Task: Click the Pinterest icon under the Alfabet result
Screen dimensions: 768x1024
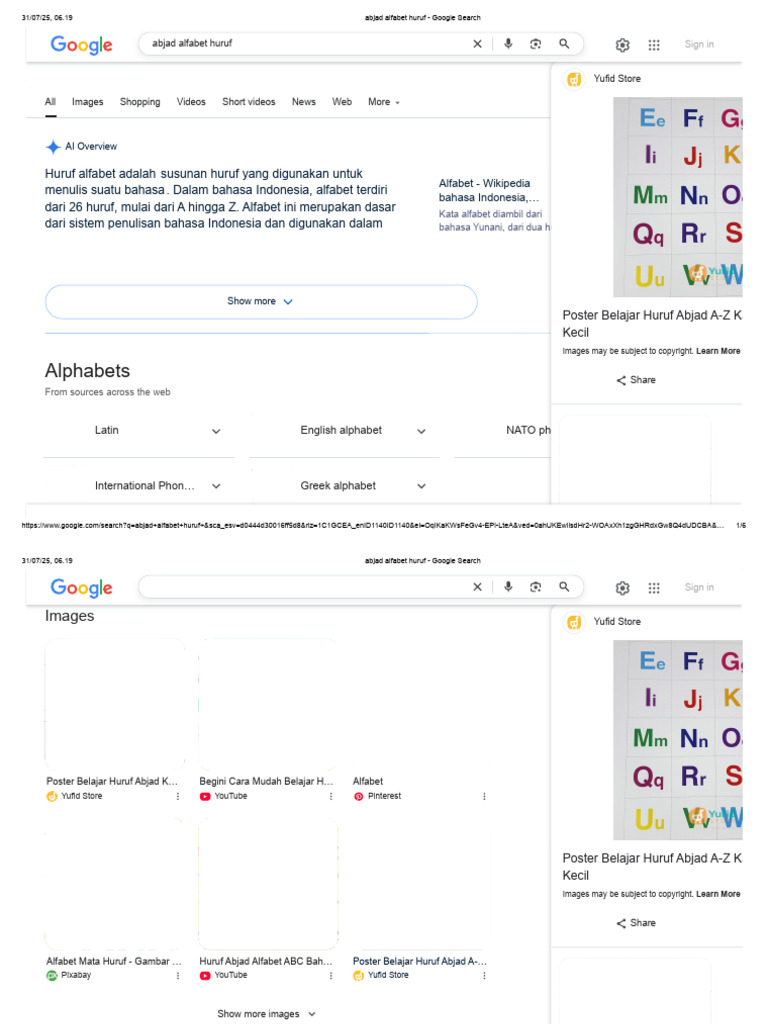Action: click(358, 796)
